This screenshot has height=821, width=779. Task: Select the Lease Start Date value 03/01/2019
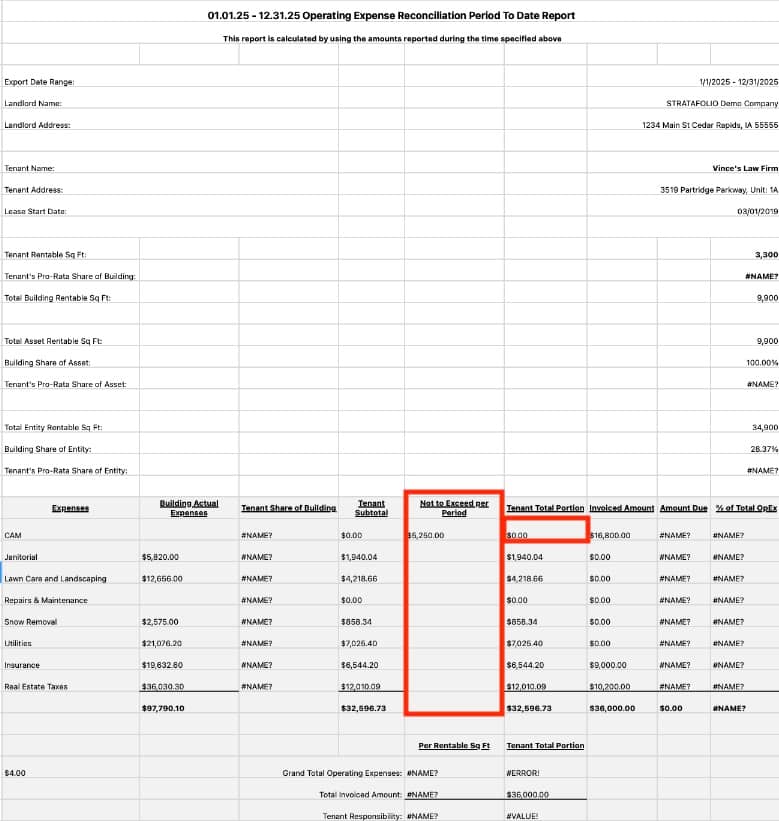pos(757,211)
